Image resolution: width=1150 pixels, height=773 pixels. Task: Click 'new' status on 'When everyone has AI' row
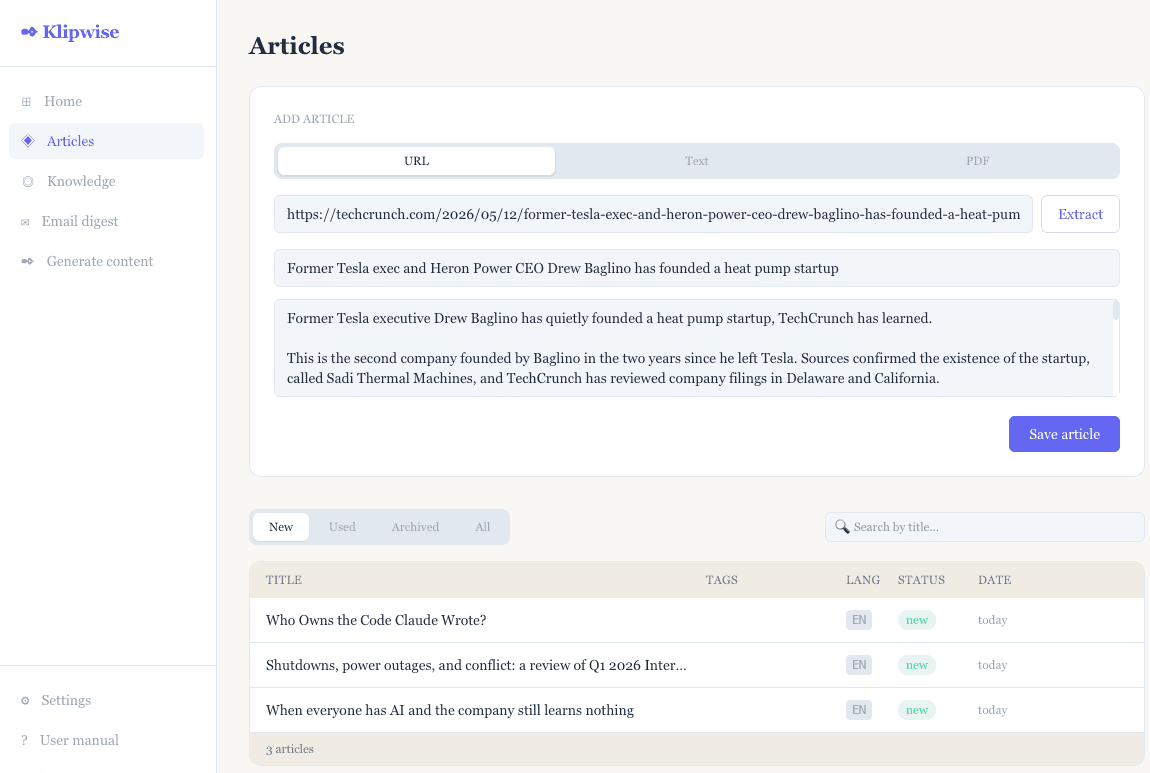coord(917,710)
